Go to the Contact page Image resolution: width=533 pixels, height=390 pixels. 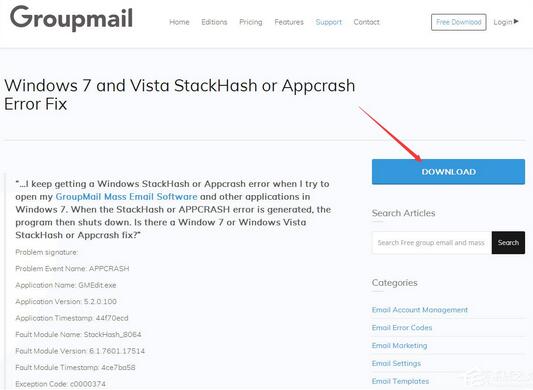pos(366,22)
